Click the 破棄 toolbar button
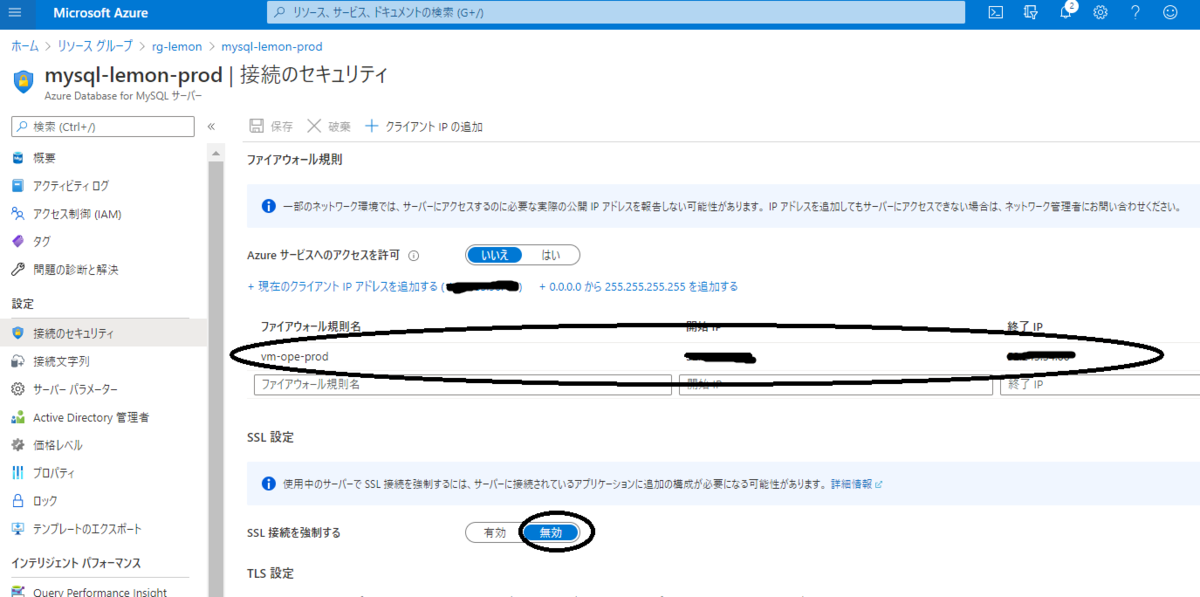Viewport: 1200px width, 597px height. tap(328, 127)
